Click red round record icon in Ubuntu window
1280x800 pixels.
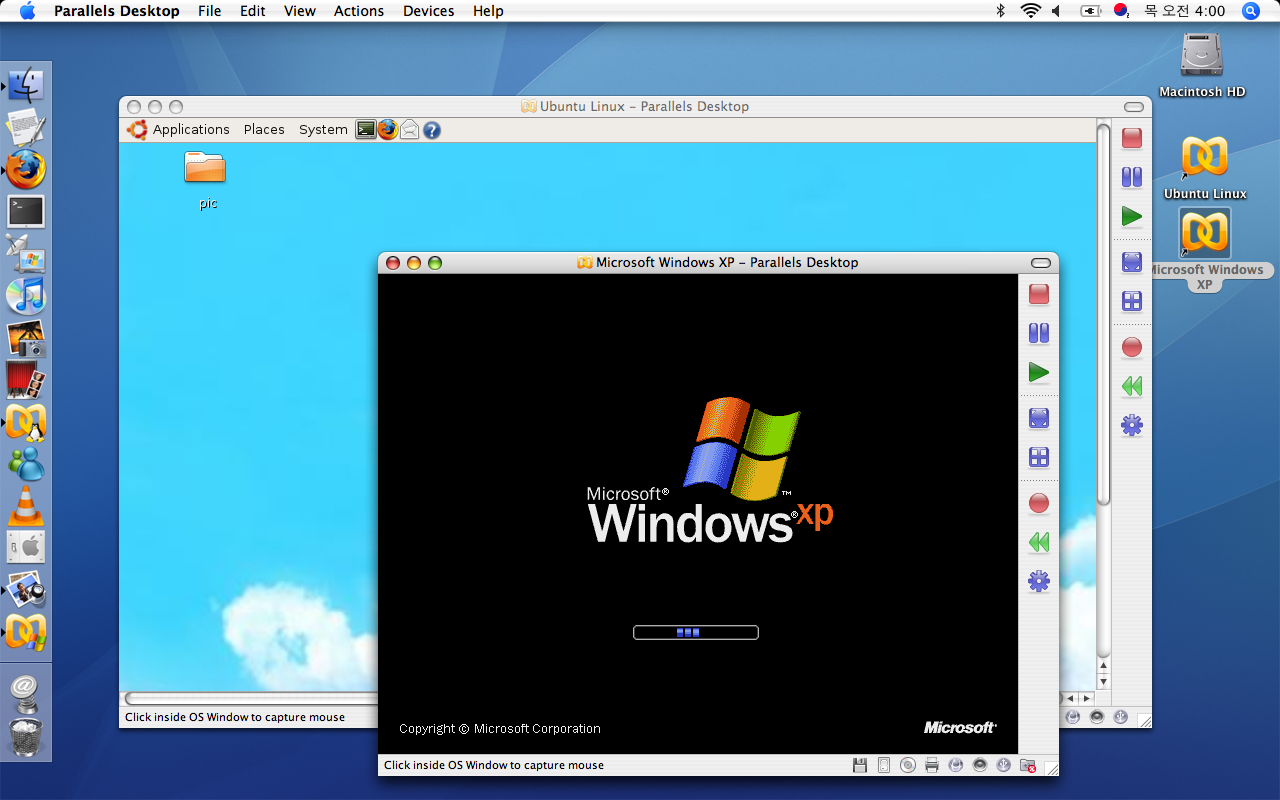(1132, 347)
